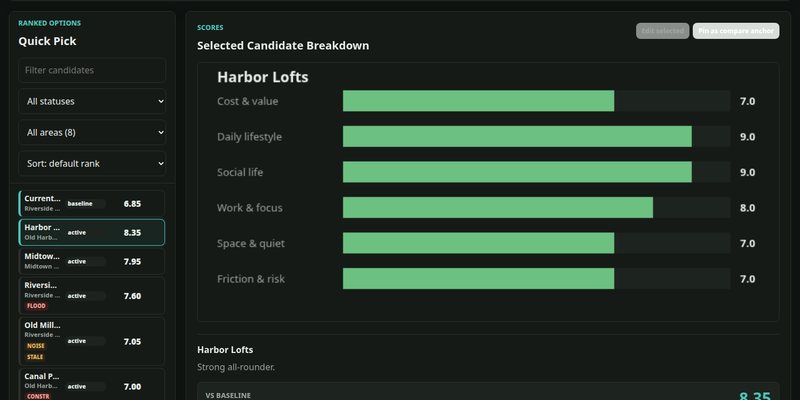Click the Social life label
Image resolution: width=800 pixels, height=400 pixels.
(240, 172)
